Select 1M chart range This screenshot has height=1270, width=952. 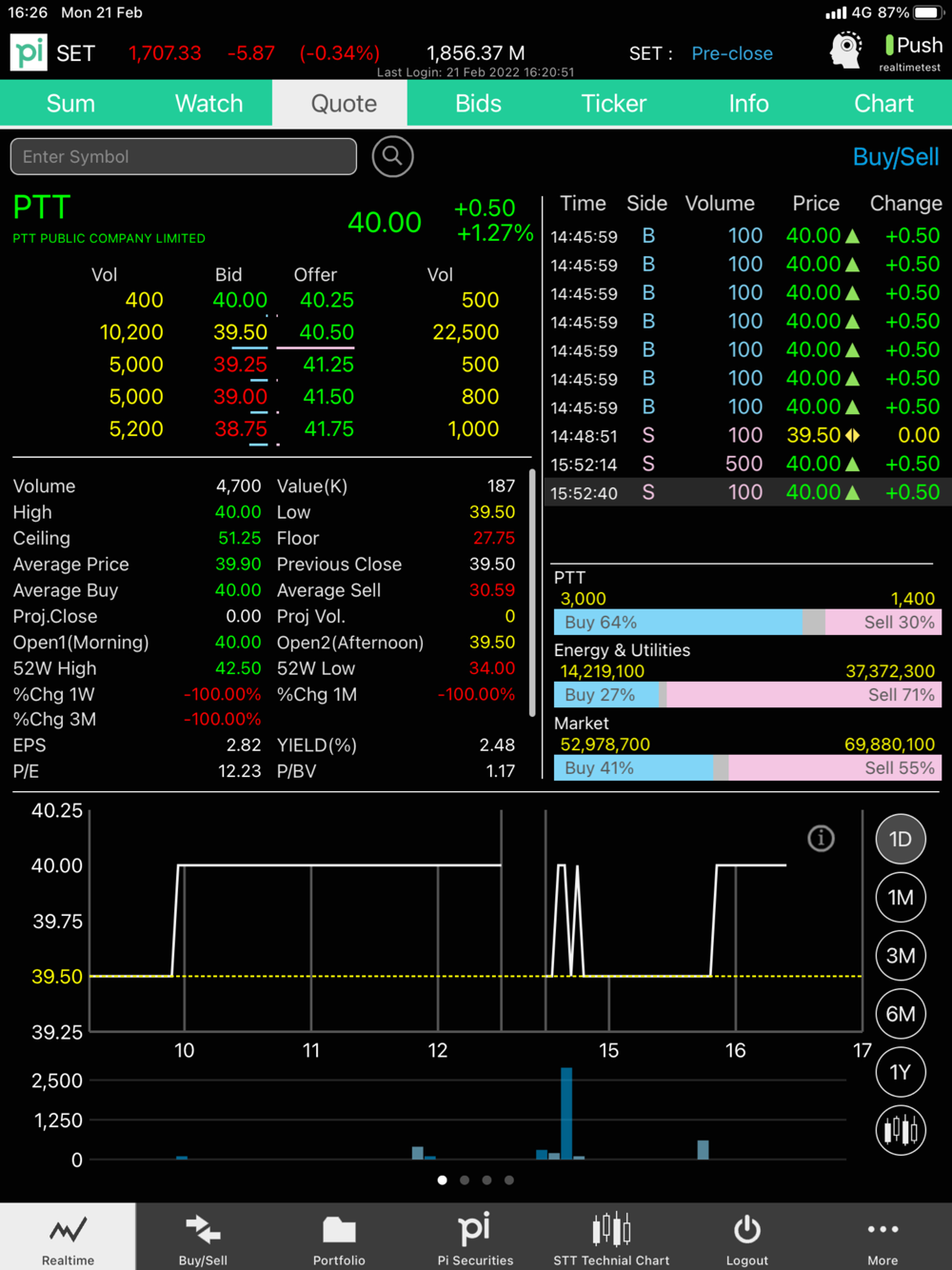point(901,897)
